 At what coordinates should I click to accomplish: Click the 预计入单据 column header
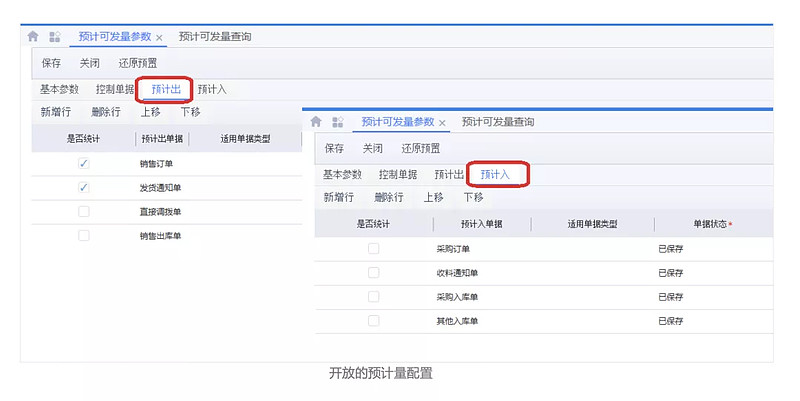(482, 224)
